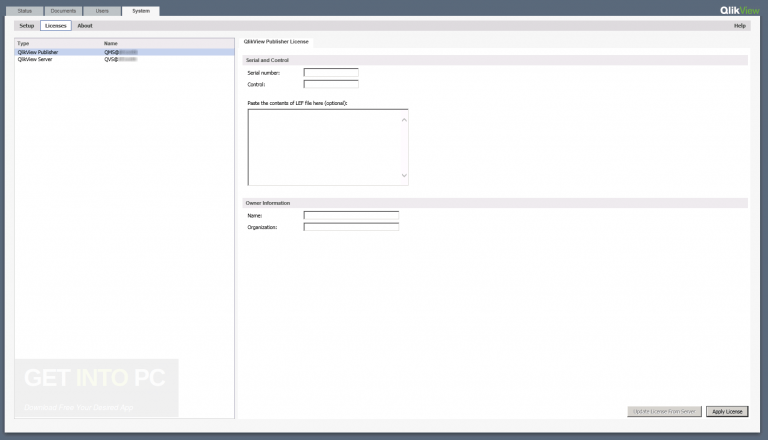
Task: Select the System tab
Action: tap(141, 11)
